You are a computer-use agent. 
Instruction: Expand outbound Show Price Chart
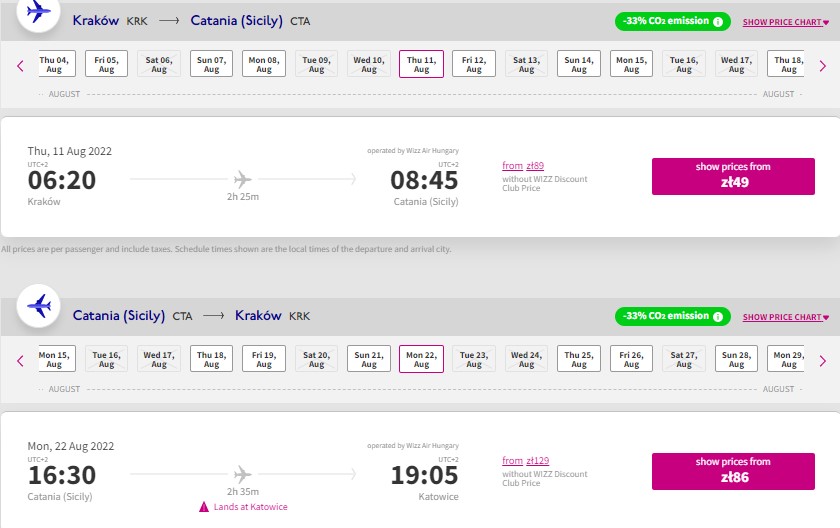[x=785, y=22]
